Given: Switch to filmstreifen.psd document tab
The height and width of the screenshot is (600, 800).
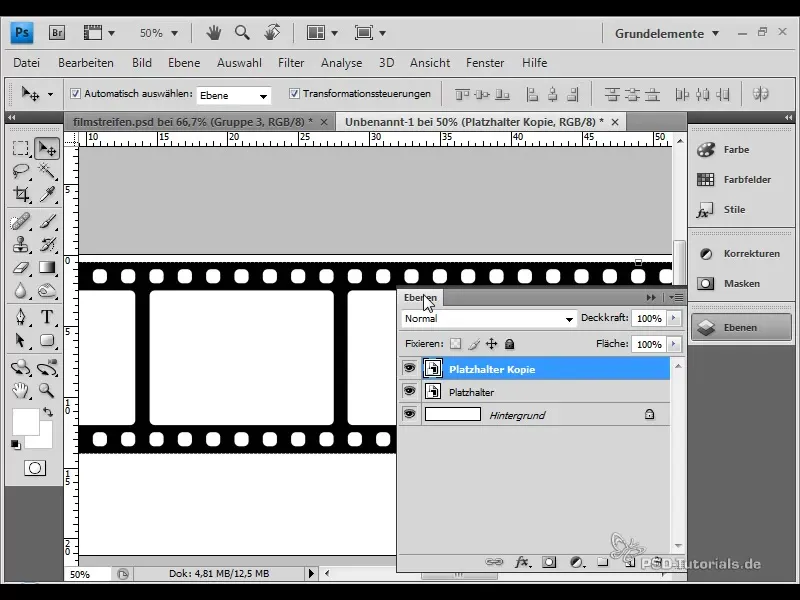Looking at the screenshot, I should 193,122.
